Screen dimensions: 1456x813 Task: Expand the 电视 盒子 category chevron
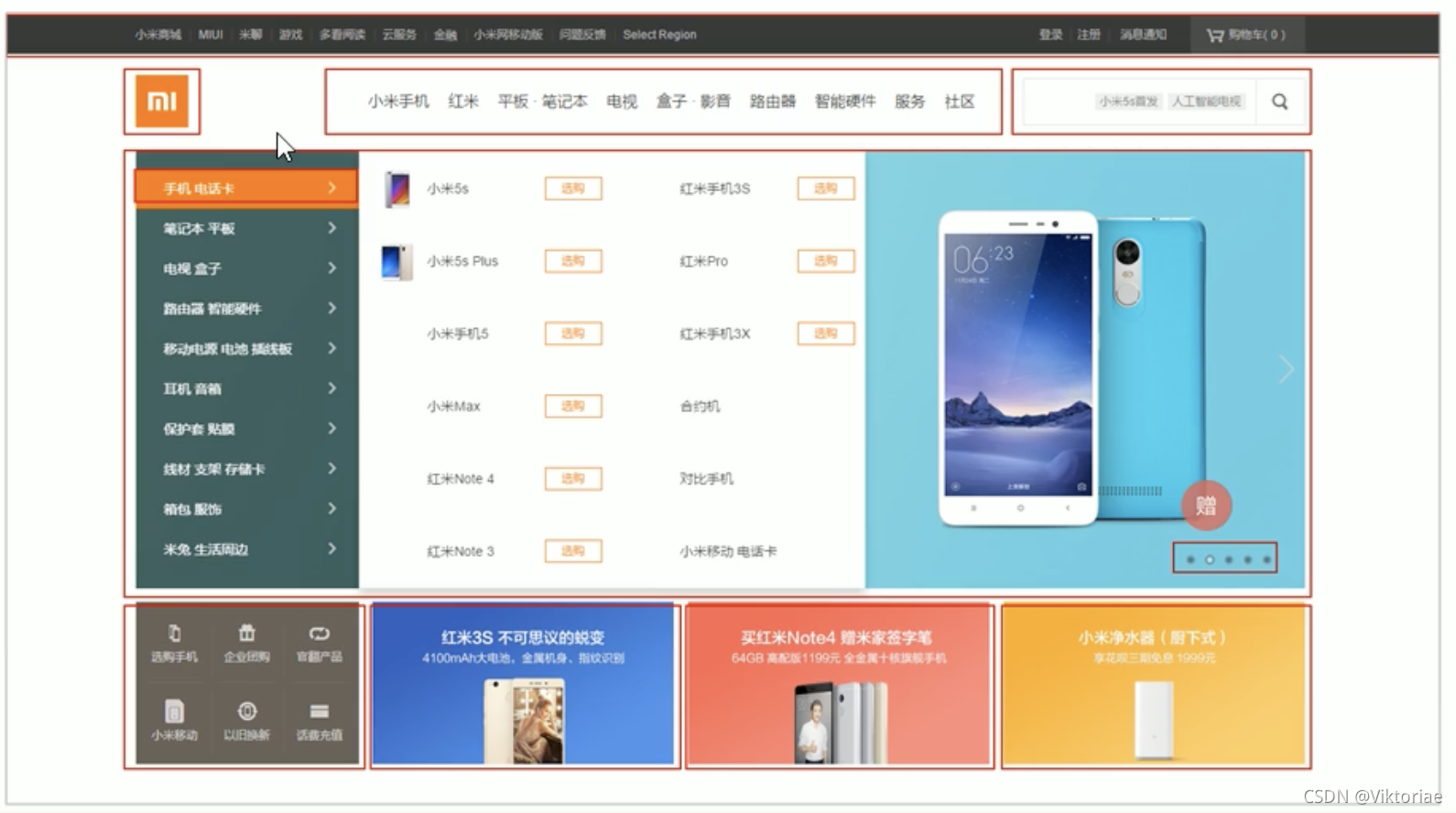(x=331, y=268)
